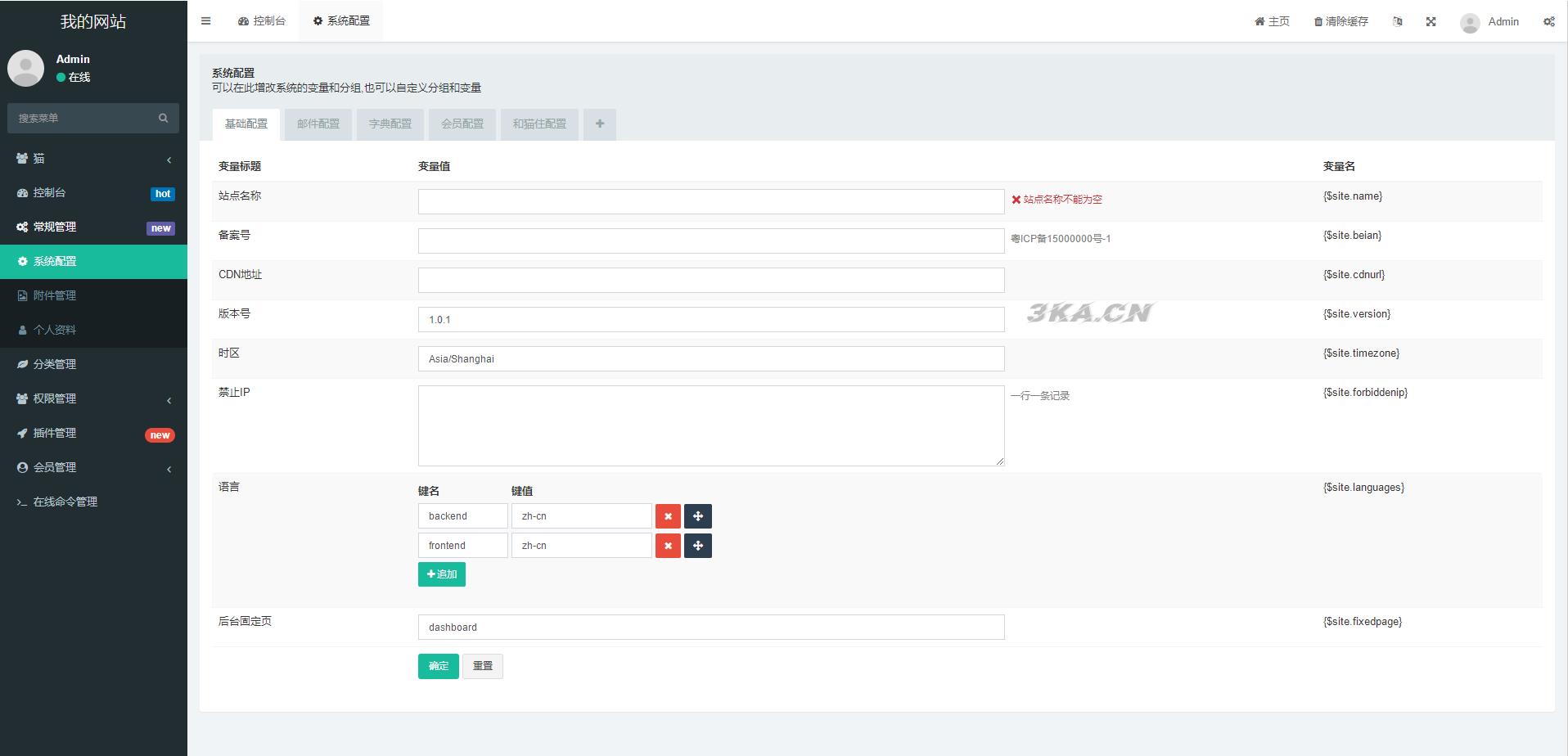Screen dimensions: 1568x756
Task: Switch to the 字典配置 tab
Action: (x=390, y=124)
